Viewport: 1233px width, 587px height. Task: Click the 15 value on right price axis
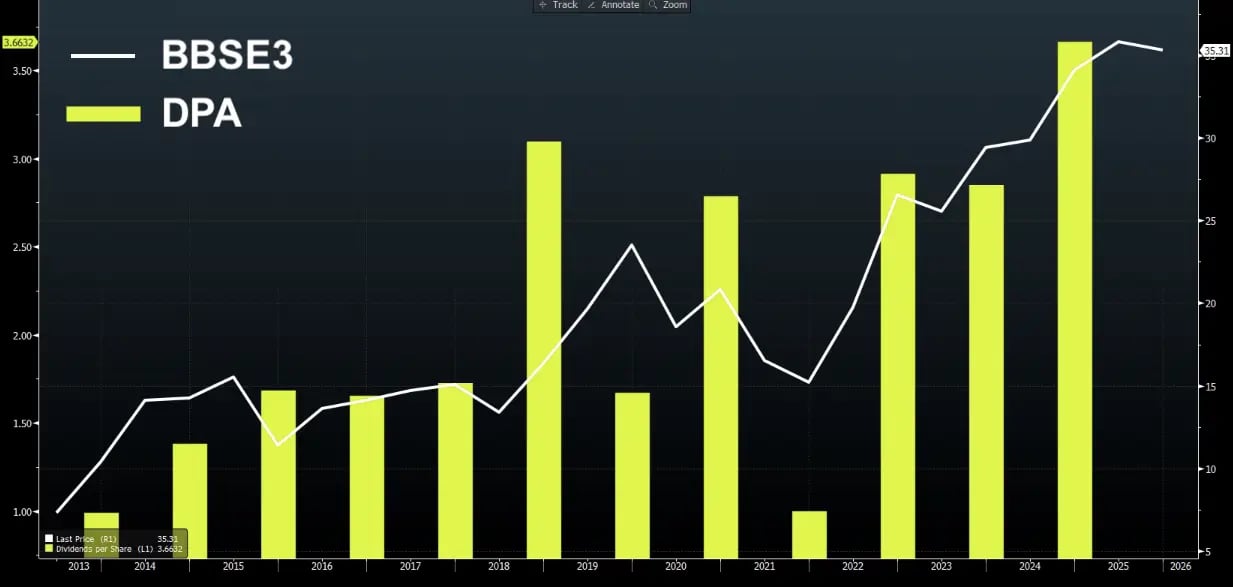[x=1210, y=386]
